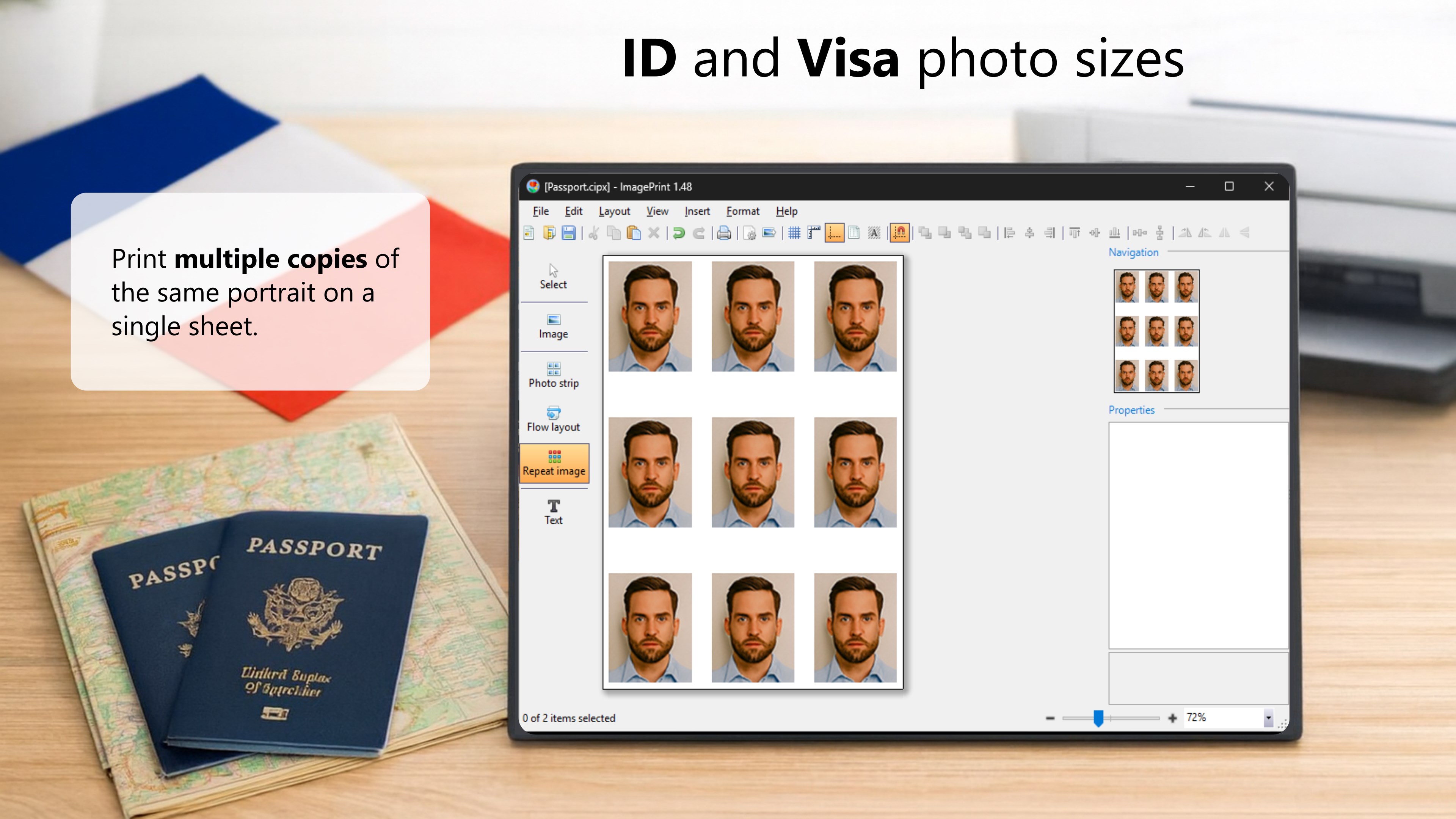Choose the Photo strip tool
This screenshot has width=1456, height=819.
pos(553,375)
